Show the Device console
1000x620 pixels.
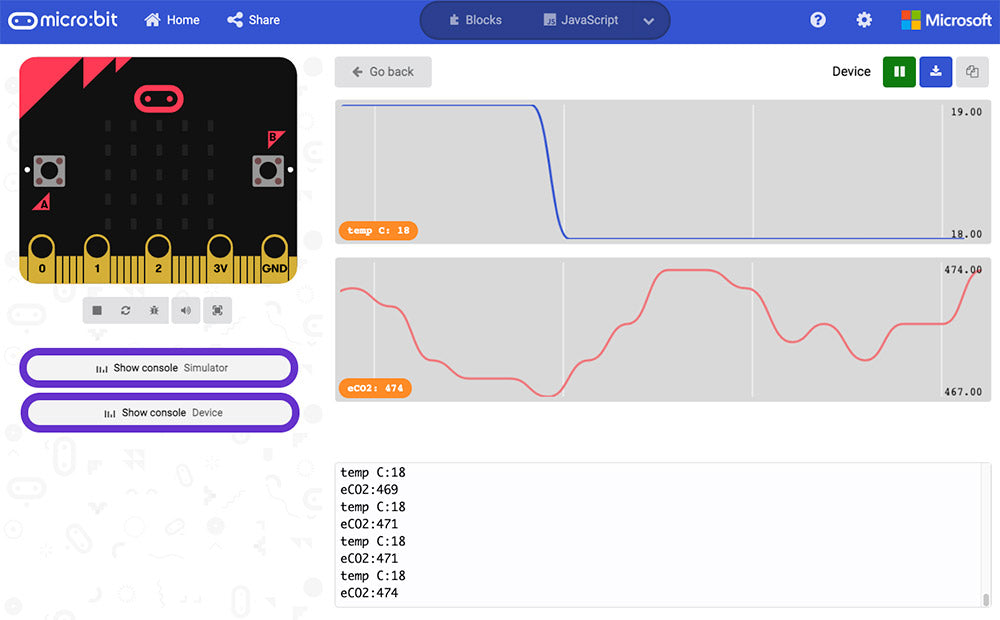[158, 412]
